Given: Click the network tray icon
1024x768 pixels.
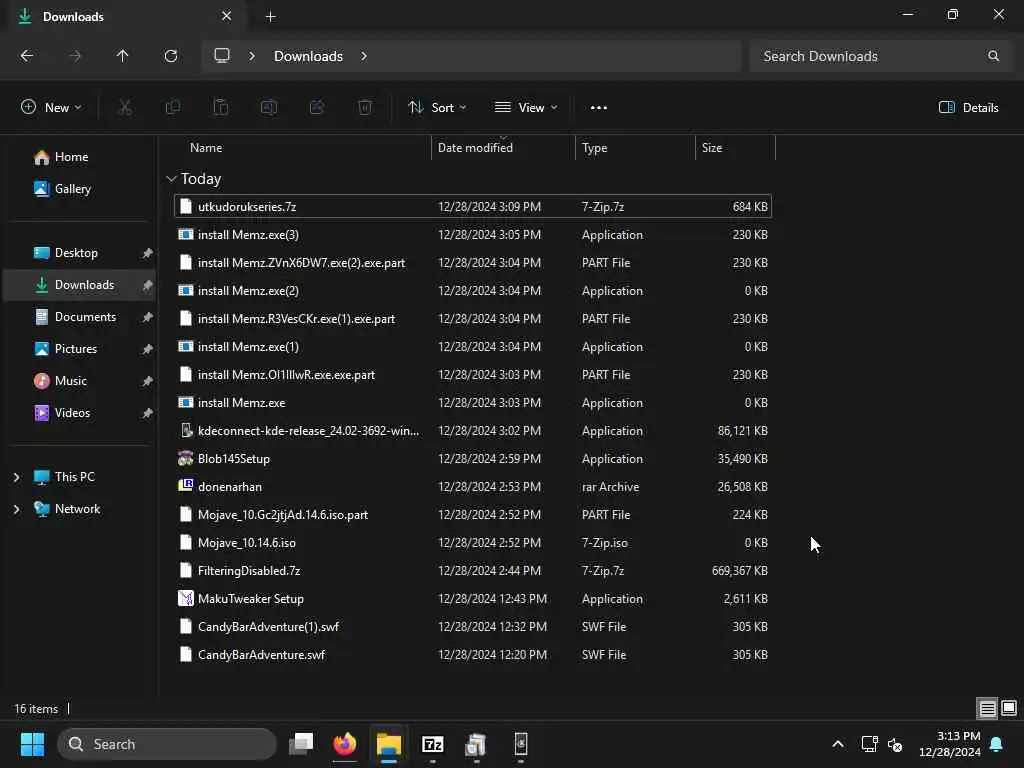Looking at the screenshot, I should point(869,744).
